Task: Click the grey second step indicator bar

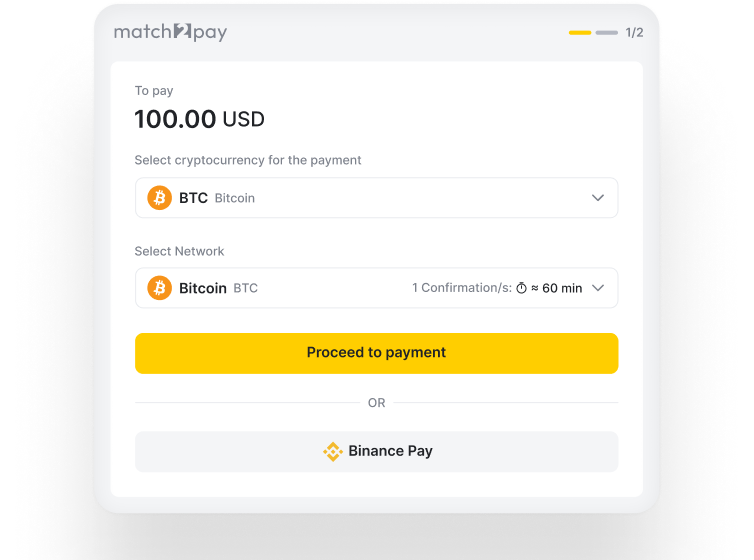Action: [x=606, y=33]
